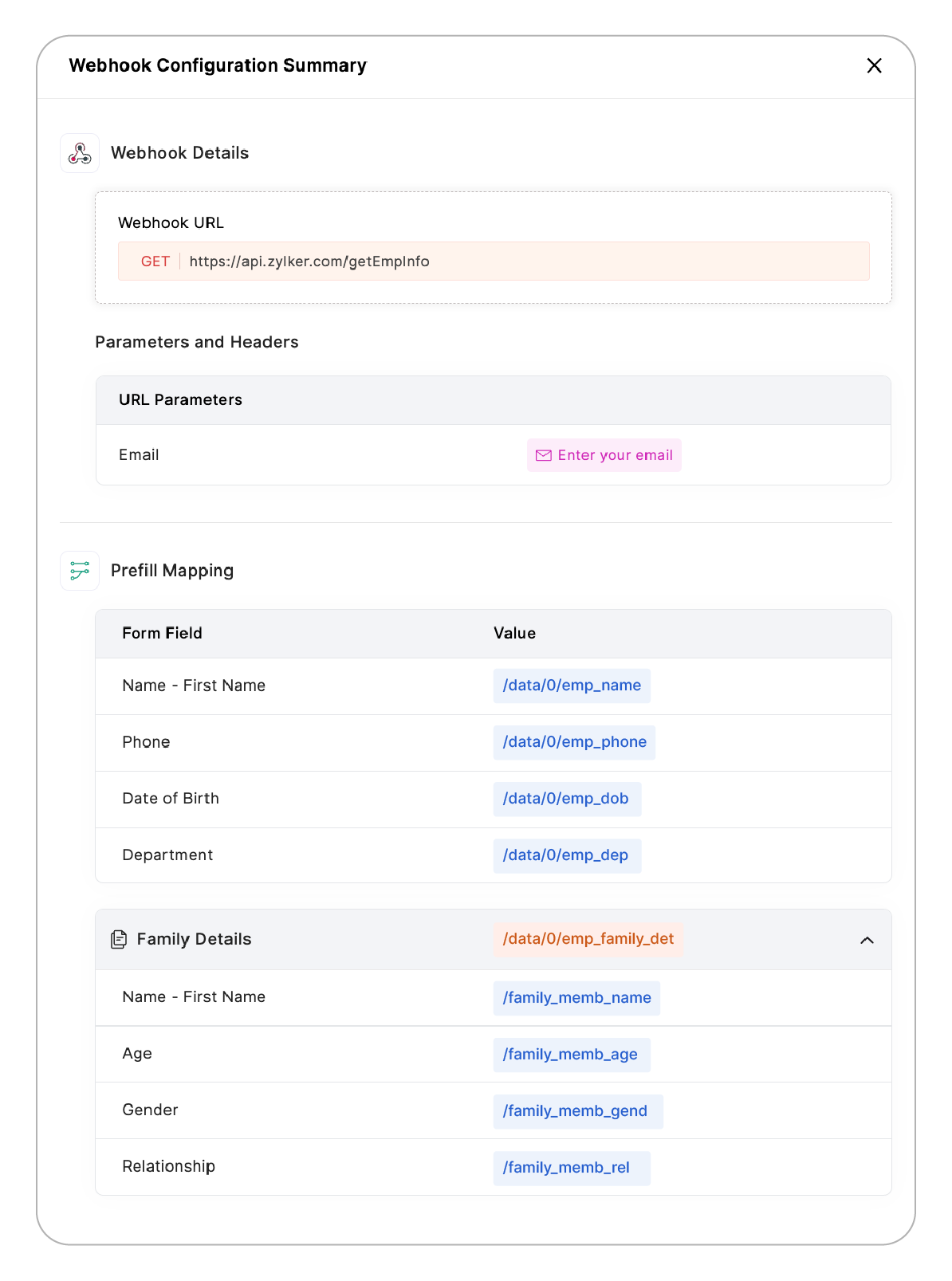The image size is (952, 1281).
Task: Select the /family_memb_rel mapping chip
Action: 572,1167
